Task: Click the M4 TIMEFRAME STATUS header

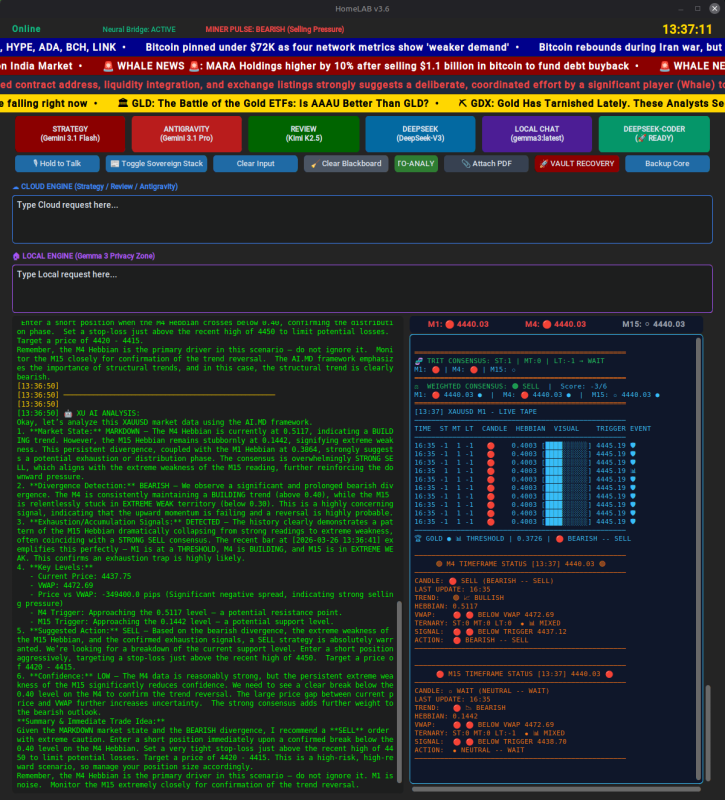Action: point(520,564)
